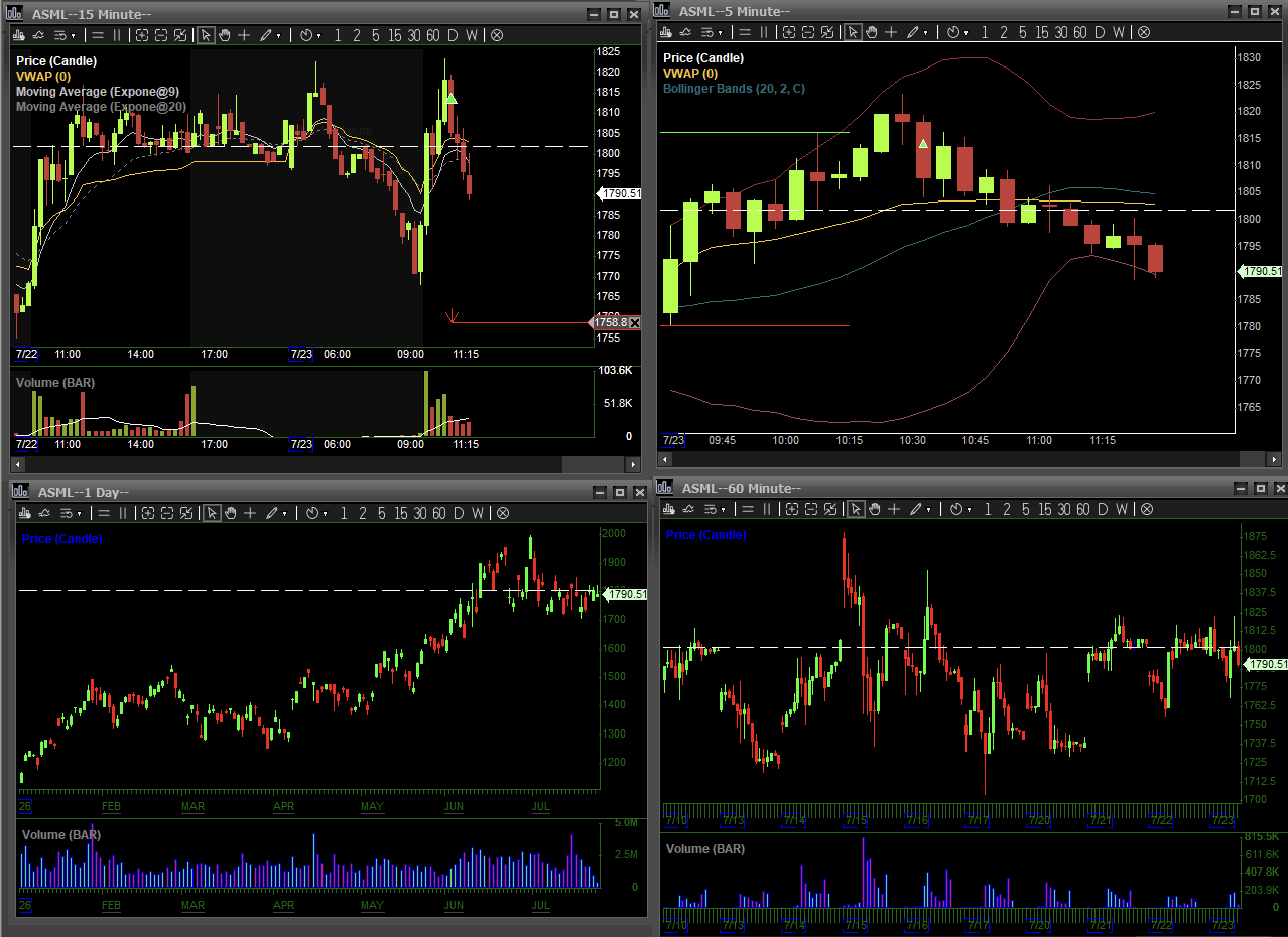Select "VWAP (0)" legend in 15 Minute chart
This screenshot has height=937, width=1288.
[x=43, y=76]
